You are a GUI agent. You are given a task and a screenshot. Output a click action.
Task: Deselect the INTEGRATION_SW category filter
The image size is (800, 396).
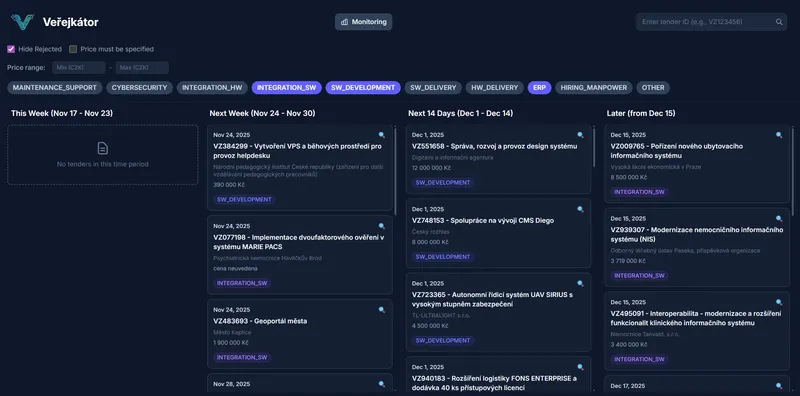tap(287, 88)
